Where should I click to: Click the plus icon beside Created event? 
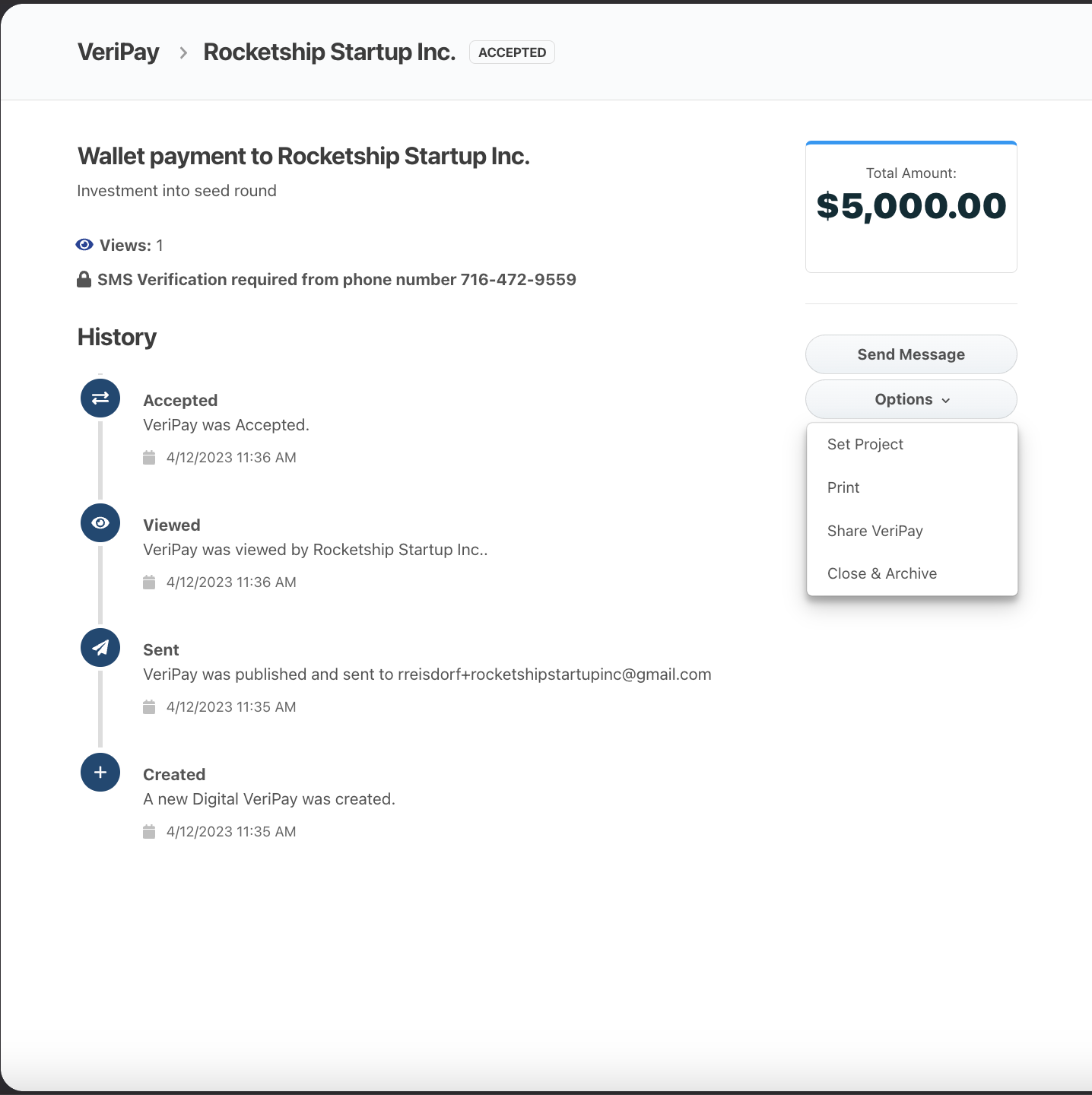pyautogui.click(x=100, y=772)
